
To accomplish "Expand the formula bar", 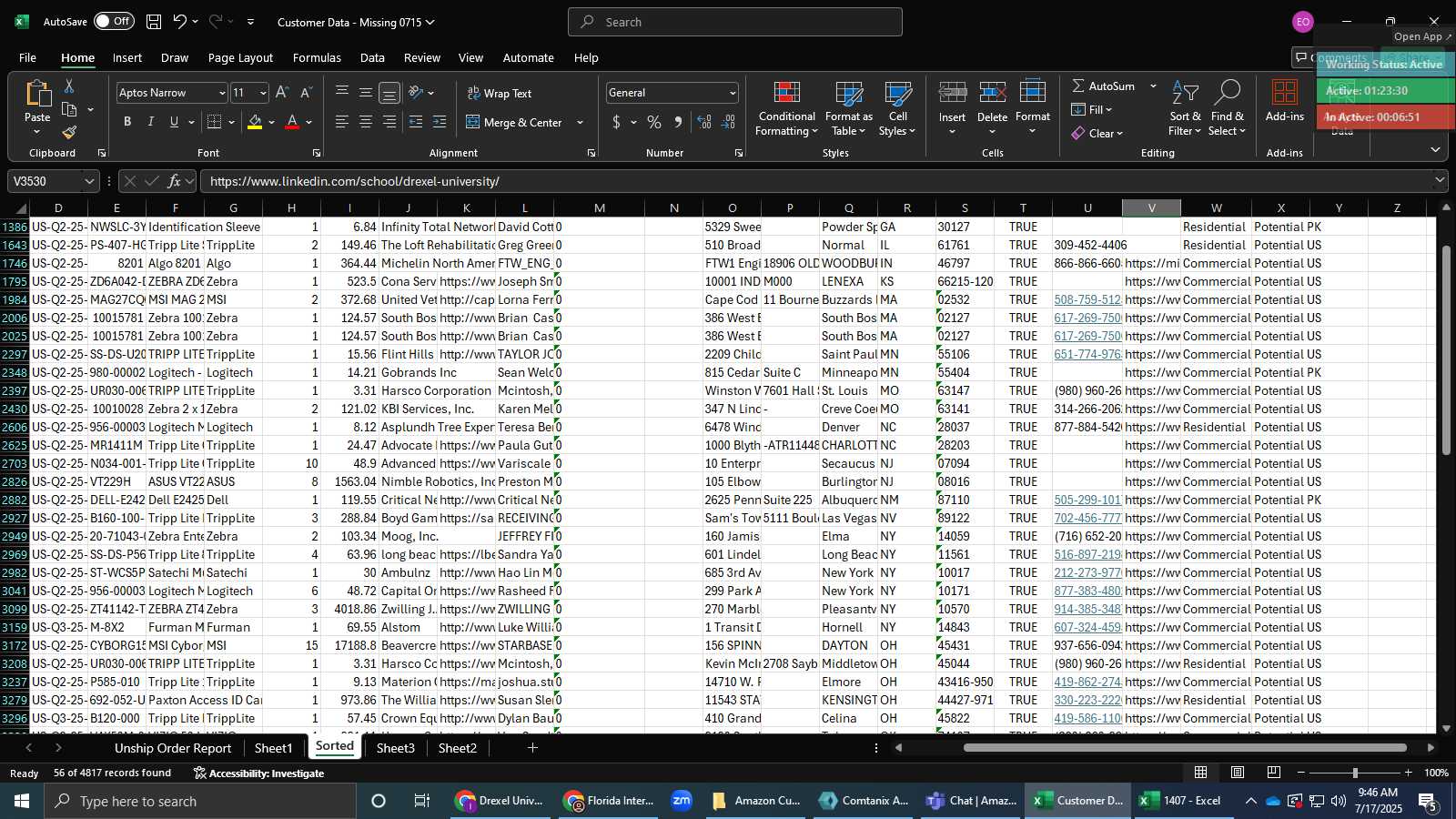I will pyautogui.click(x=1440, y=181).
